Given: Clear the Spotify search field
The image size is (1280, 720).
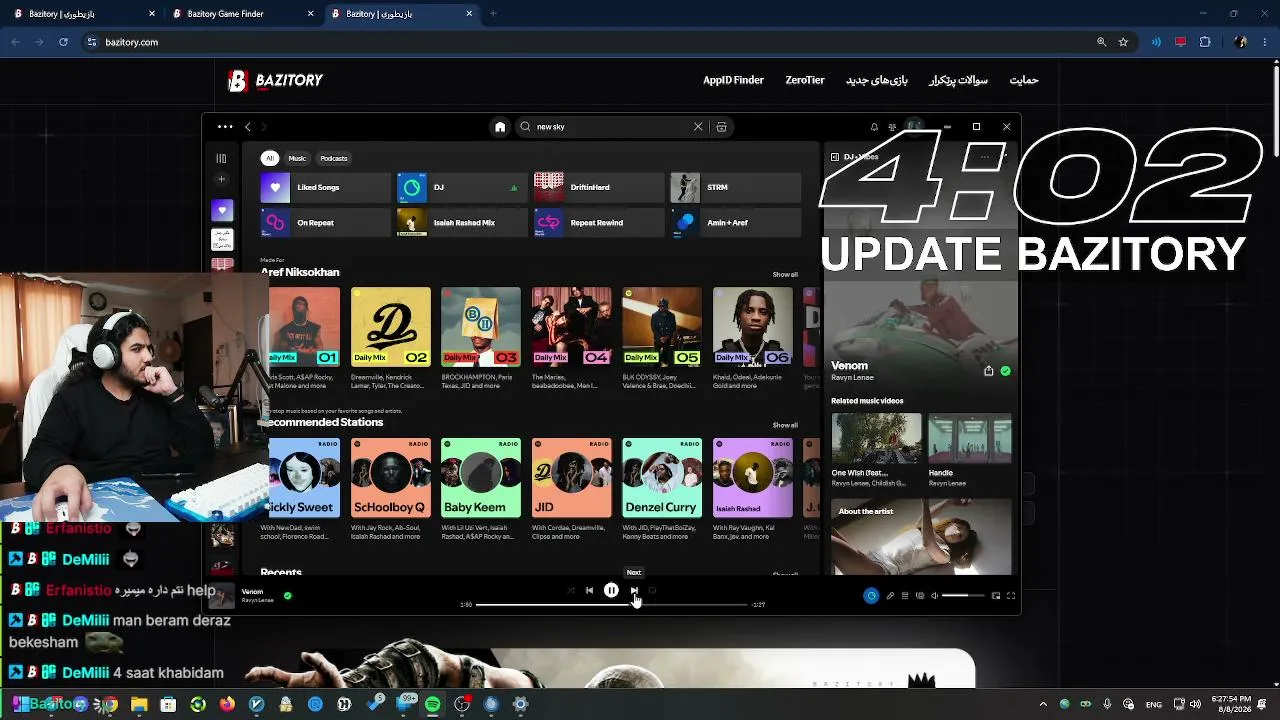Looking at the screenshot, I should (698, 127).
